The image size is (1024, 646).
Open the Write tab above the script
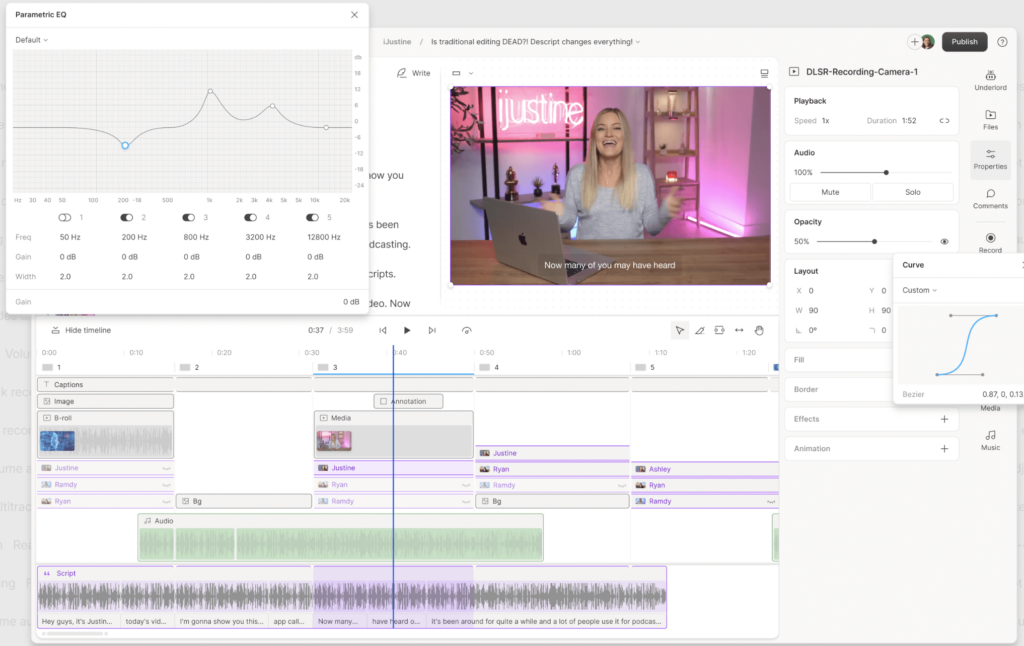coord(414,73)
